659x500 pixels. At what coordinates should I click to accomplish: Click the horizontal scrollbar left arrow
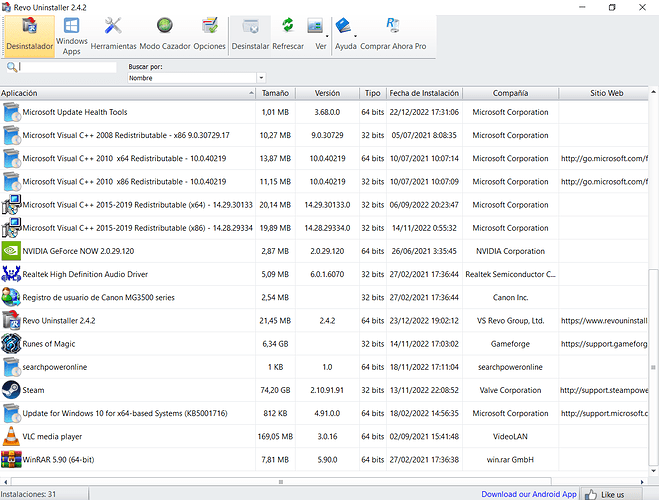tap(5, 482)
